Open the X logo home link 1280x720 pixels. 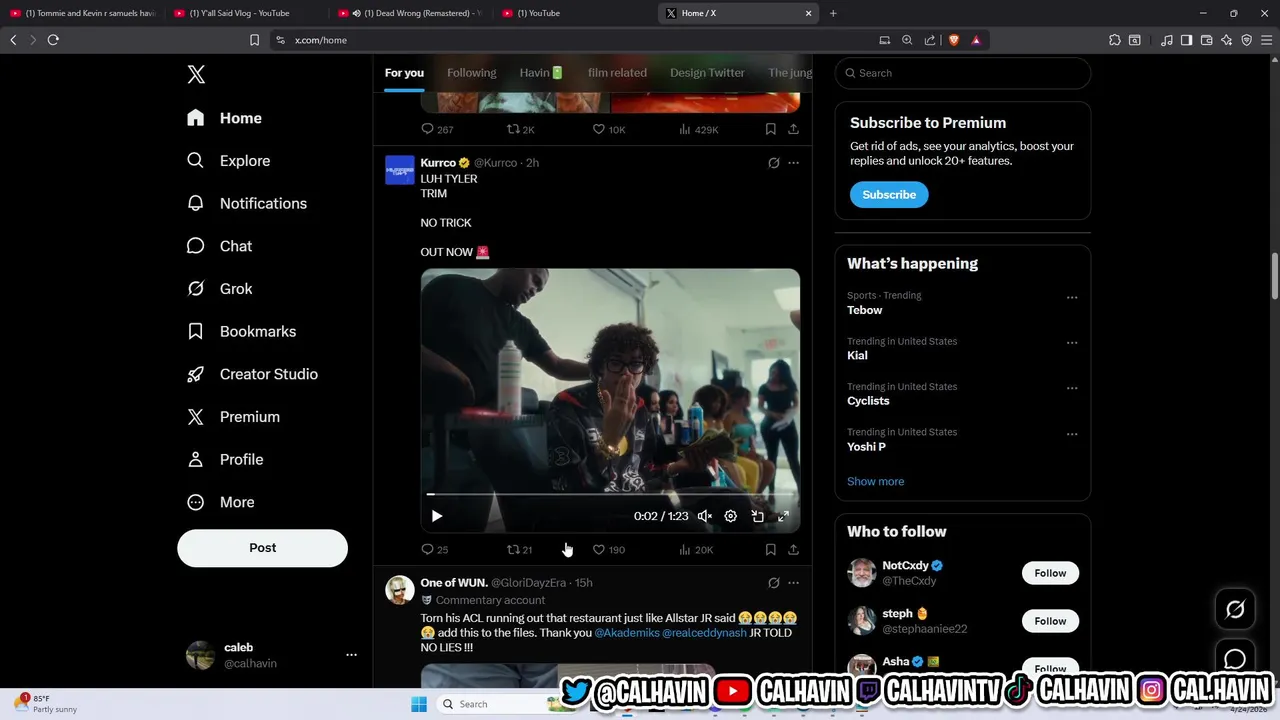tap(196, 74)
